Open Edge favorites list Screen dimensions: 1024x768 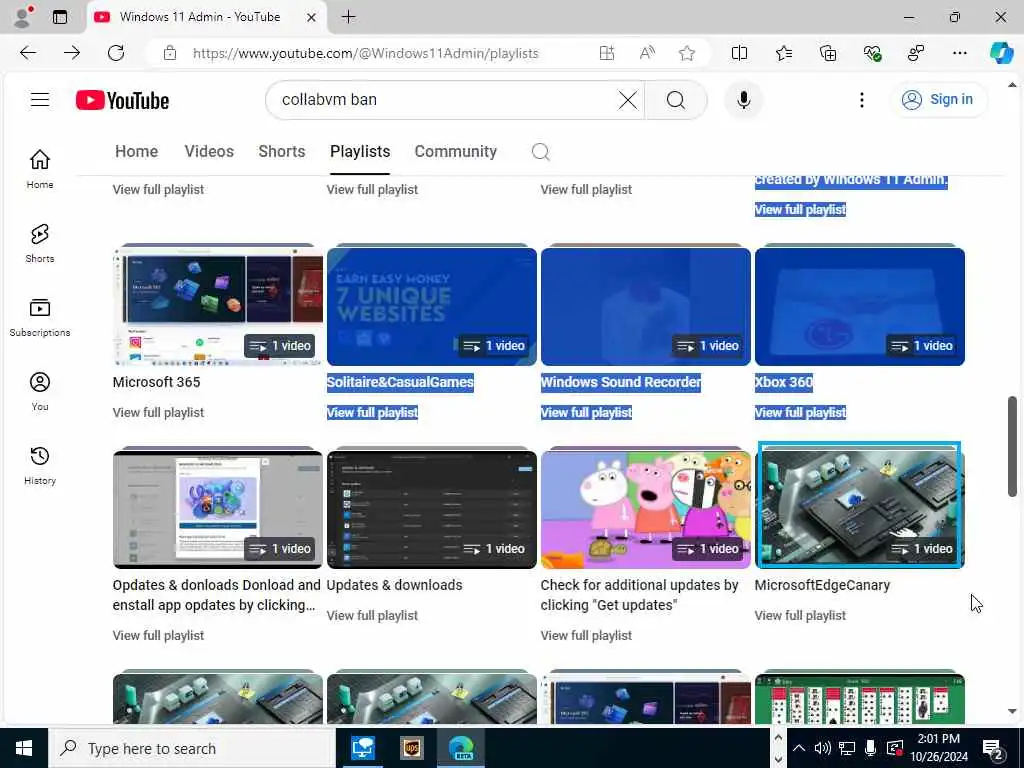tap(784, 53)
